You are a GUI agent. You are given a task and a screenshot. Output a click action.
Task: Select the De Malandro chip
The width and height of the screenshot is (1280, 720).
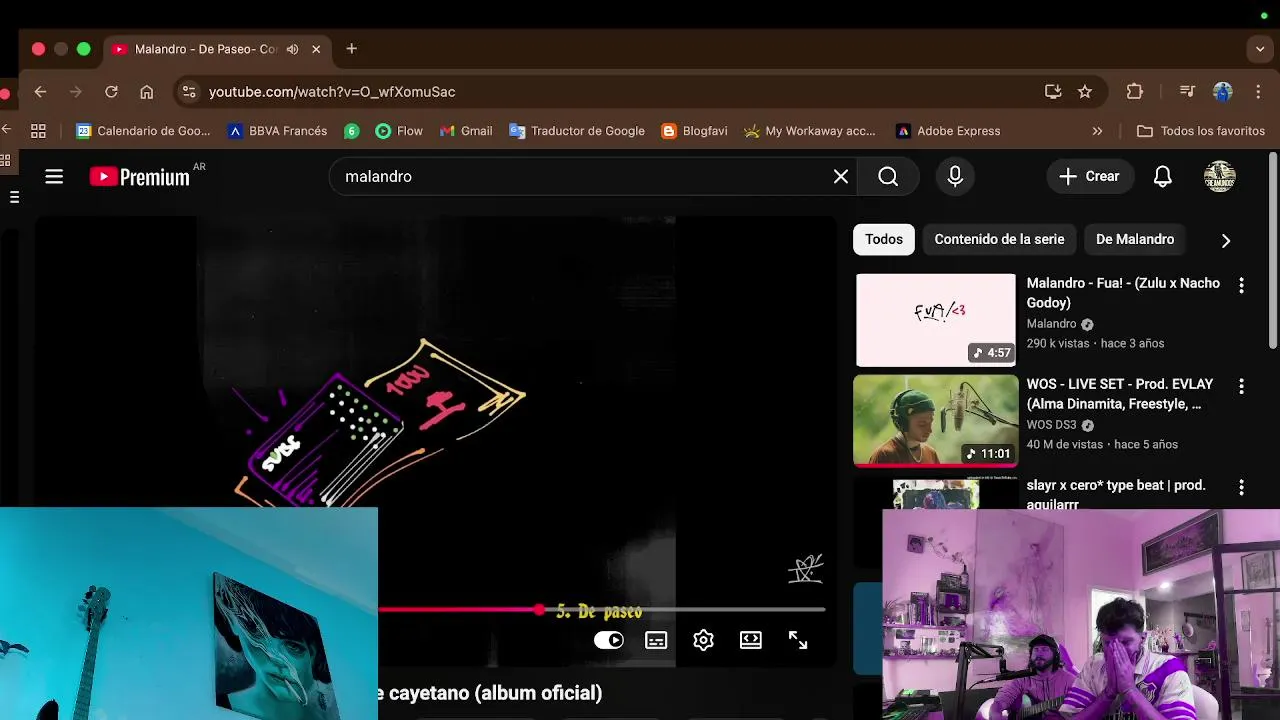[x=1135, y=239]
